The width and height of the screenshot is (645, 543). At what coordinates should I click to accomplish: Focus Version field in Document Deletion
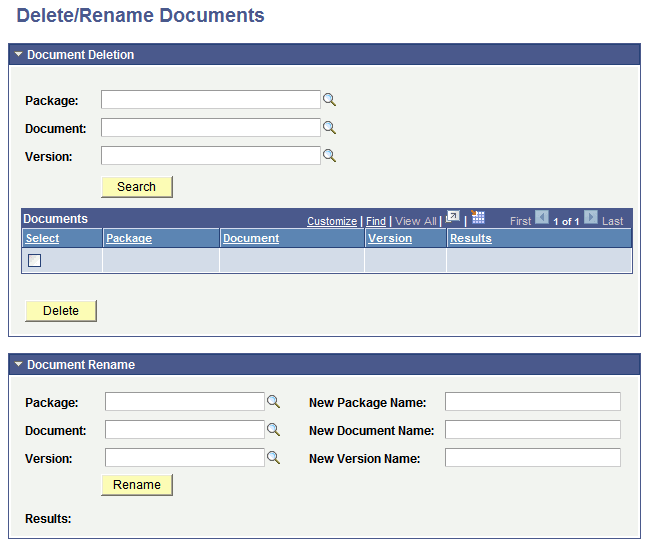[211, 155]
